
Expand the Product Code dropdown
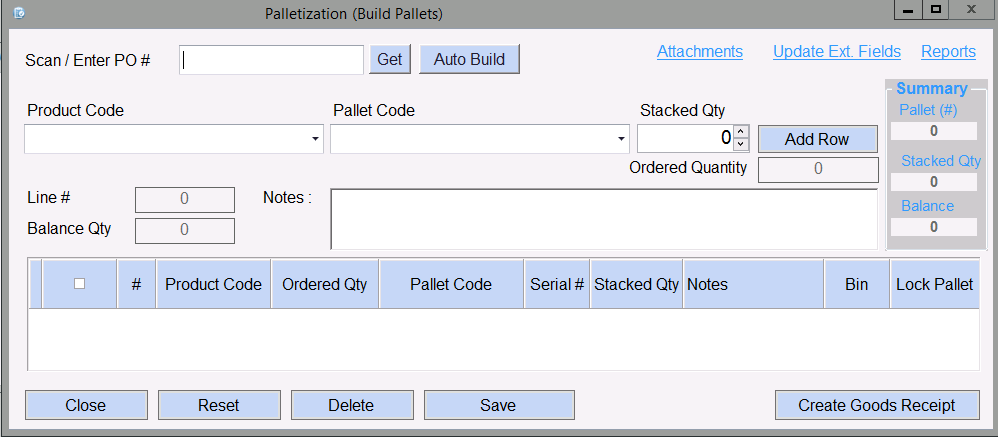pos(316,139)
